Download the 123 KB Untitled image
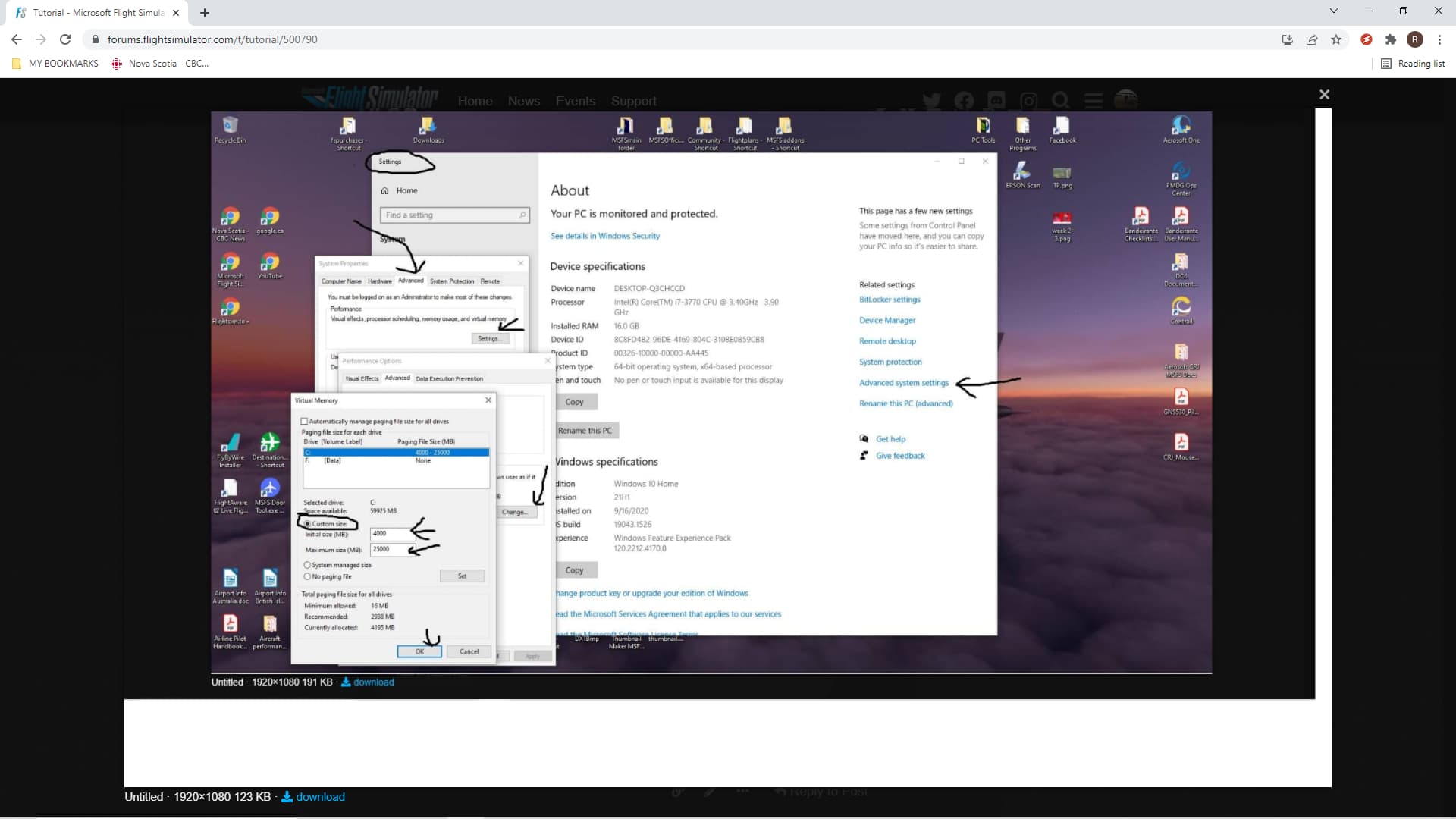 click(x=313, y=796)
